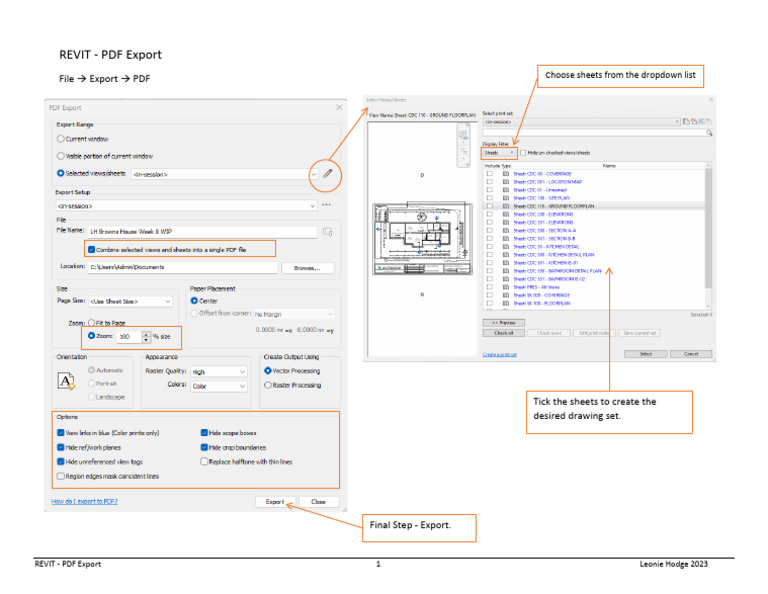Click the sheet icon in the KITCHEN DETAIL PLAN row
Viewport: 768px width, 594px height.
pyautogui.click(x=505, y=255)
